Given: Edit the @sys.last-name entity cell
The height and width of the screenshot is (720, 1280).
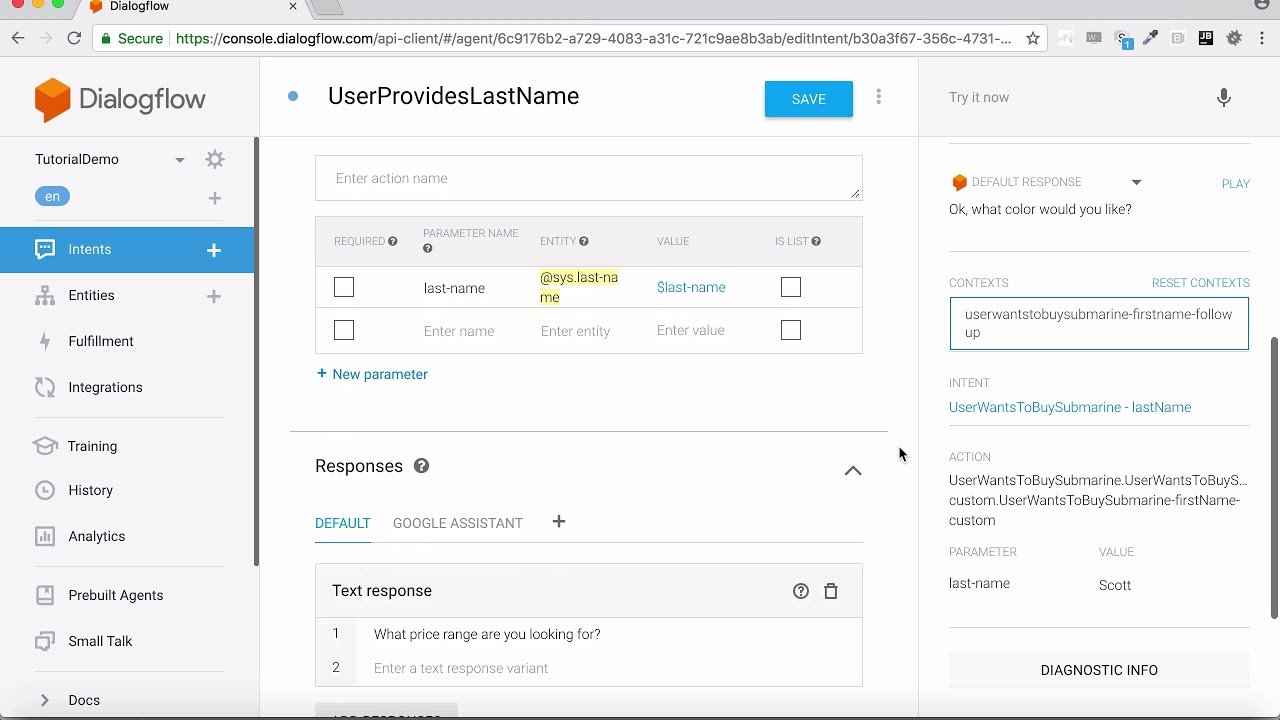Looking at the screenshot, I should [x=579, y=287].
